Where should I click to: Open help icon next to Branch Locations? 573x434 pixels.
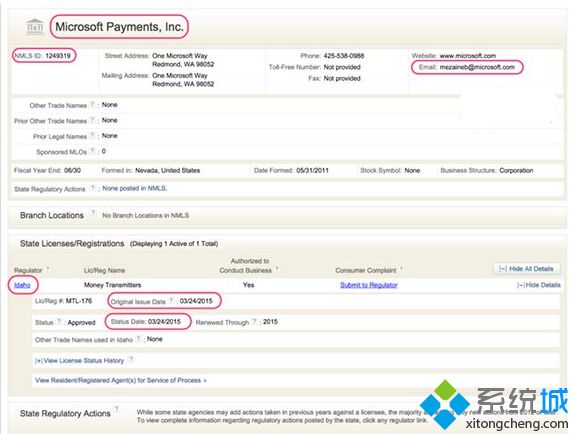tap(93, 213)
